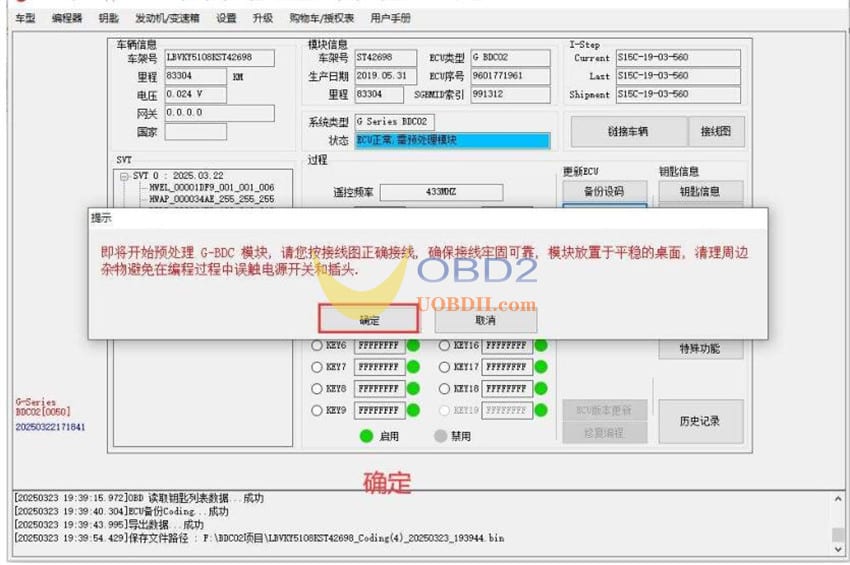Click the KEY17 ID field FFFFFFFF
The height and width of the screenshot is (565, 850).
tap(507, 367)
